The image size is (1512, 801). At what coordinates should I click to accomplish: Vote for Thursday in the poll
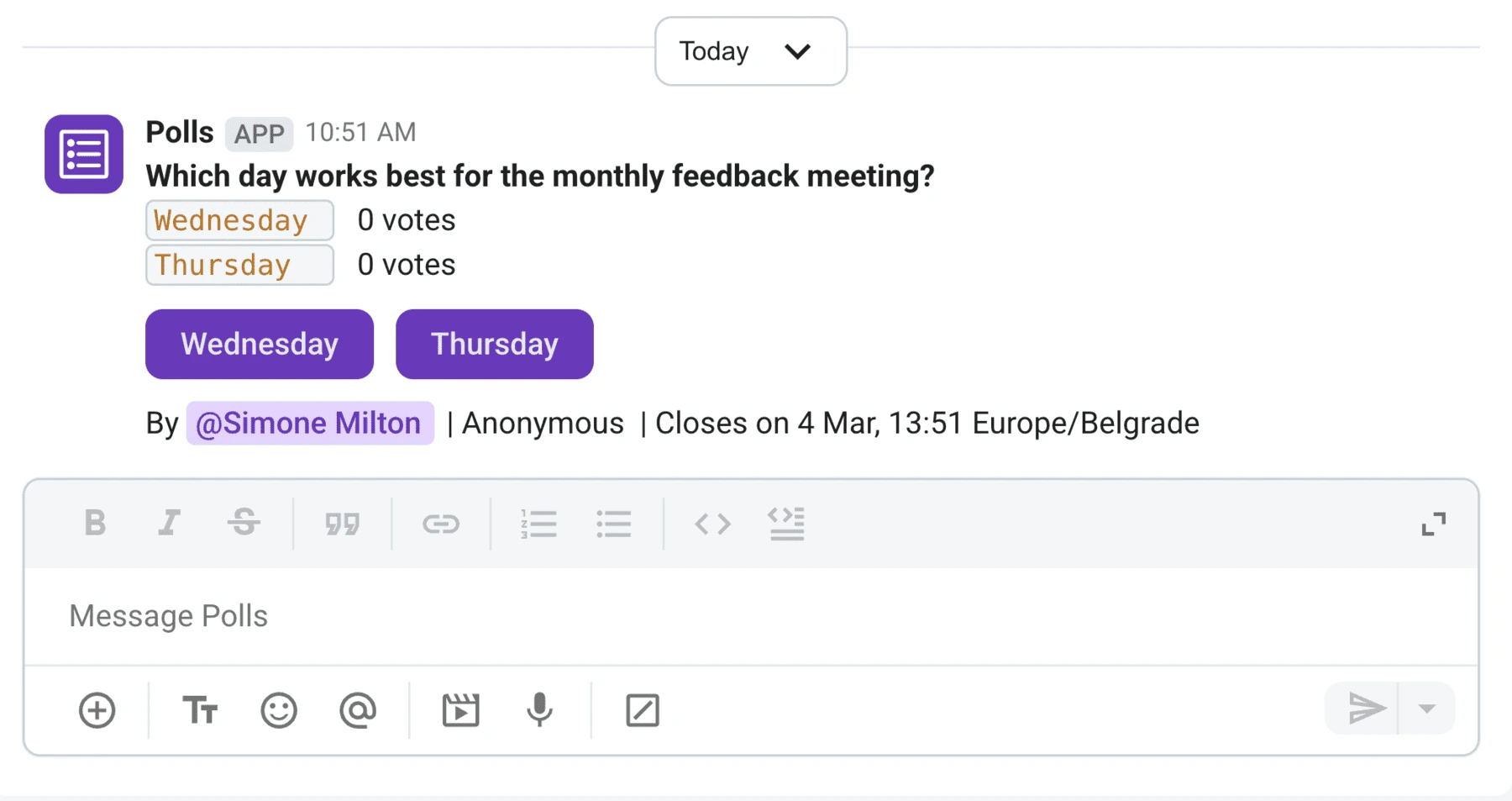tap(494, 343)
